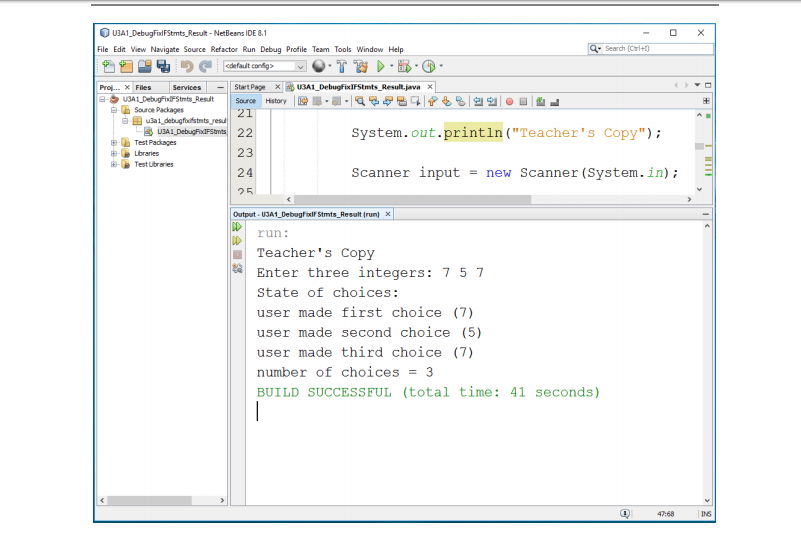Image resolution: width=801 pixels, height=538 pixels.
Task: Open the dropdown arrow beside Profile Project
Action: [x=441, y=66]
